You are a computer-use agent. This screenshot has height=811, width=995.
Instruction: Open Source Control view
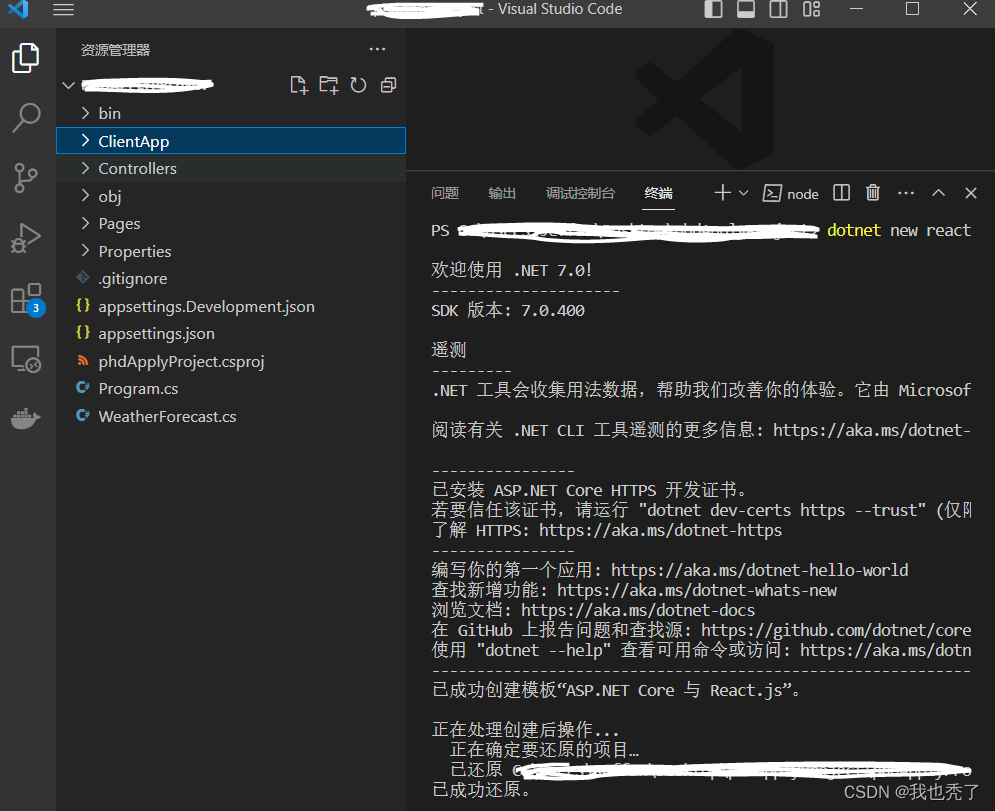[x=26, y=178]
